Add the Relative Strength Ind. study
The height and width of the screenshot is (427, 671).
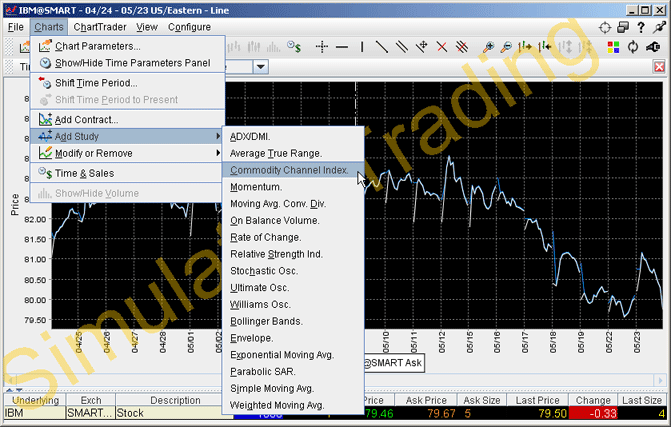[x=293, y=254]
